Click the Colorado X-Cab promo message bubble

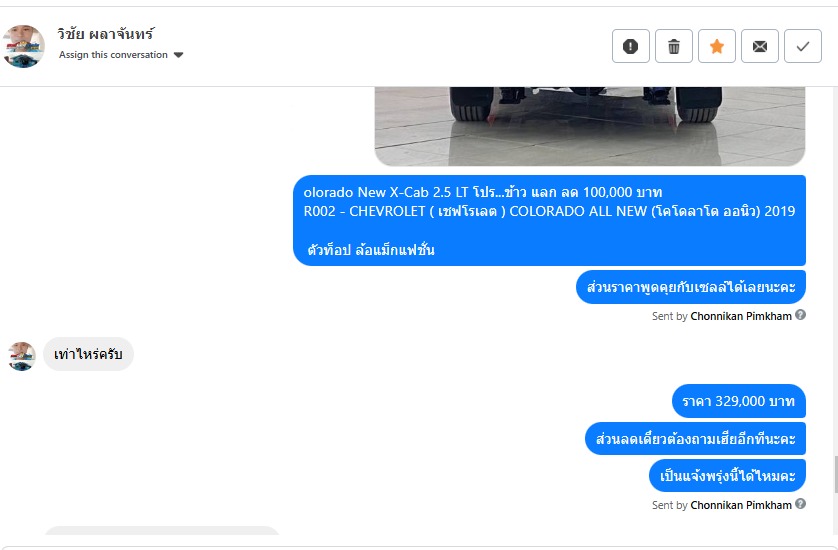click(x=549, y=220)
